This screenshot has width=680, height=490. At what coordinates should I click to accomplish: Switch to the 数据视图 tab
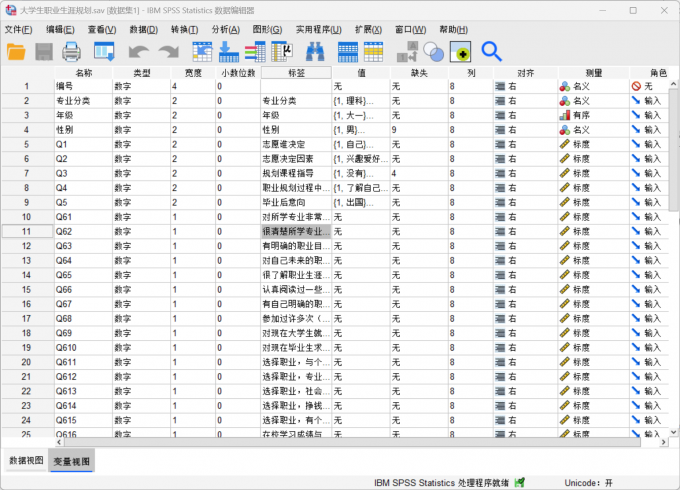26,461
